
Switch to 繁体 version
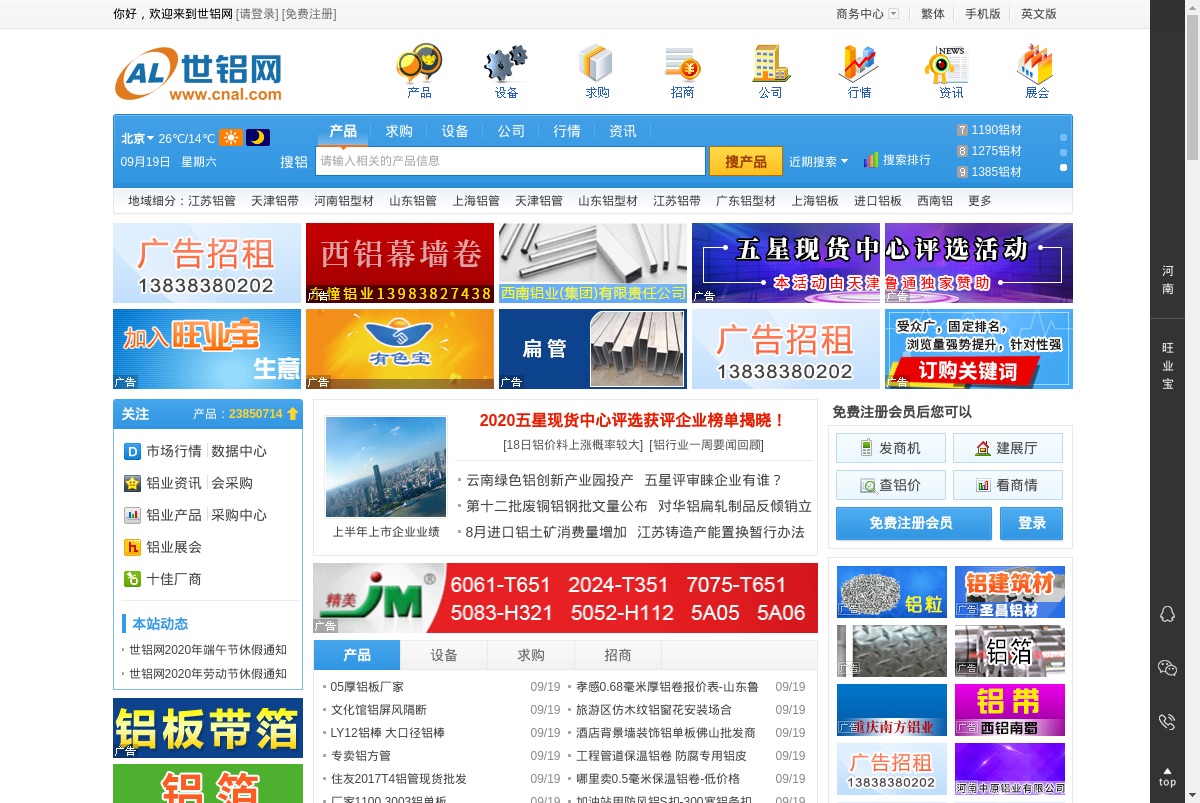click(x=933, y=14)
